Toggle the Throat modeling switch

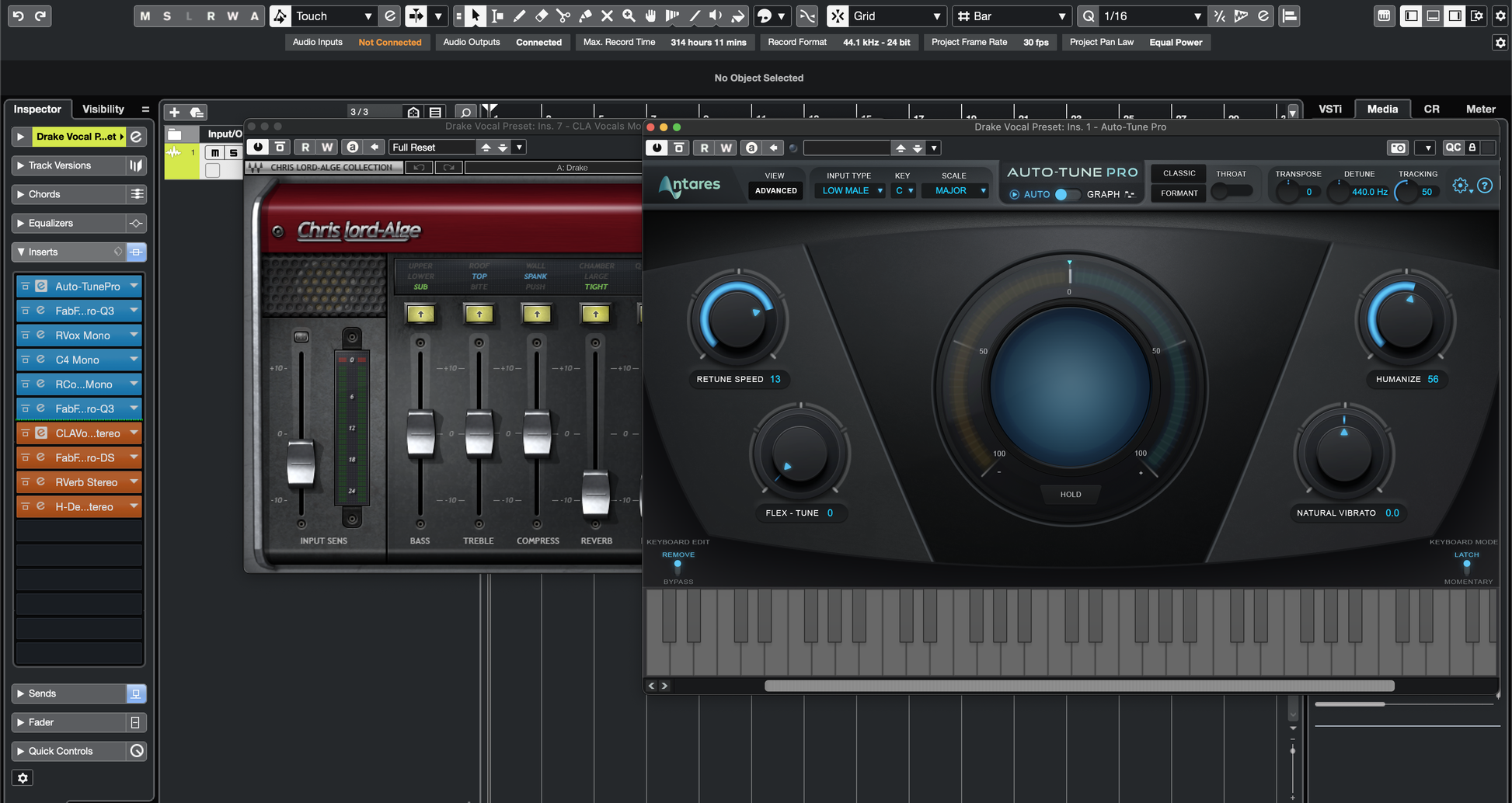click(x=1232, y=191)
